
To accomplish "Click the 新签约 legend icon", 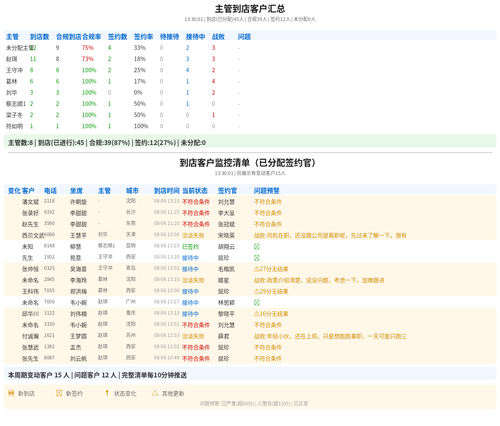I will click(59, 393).
